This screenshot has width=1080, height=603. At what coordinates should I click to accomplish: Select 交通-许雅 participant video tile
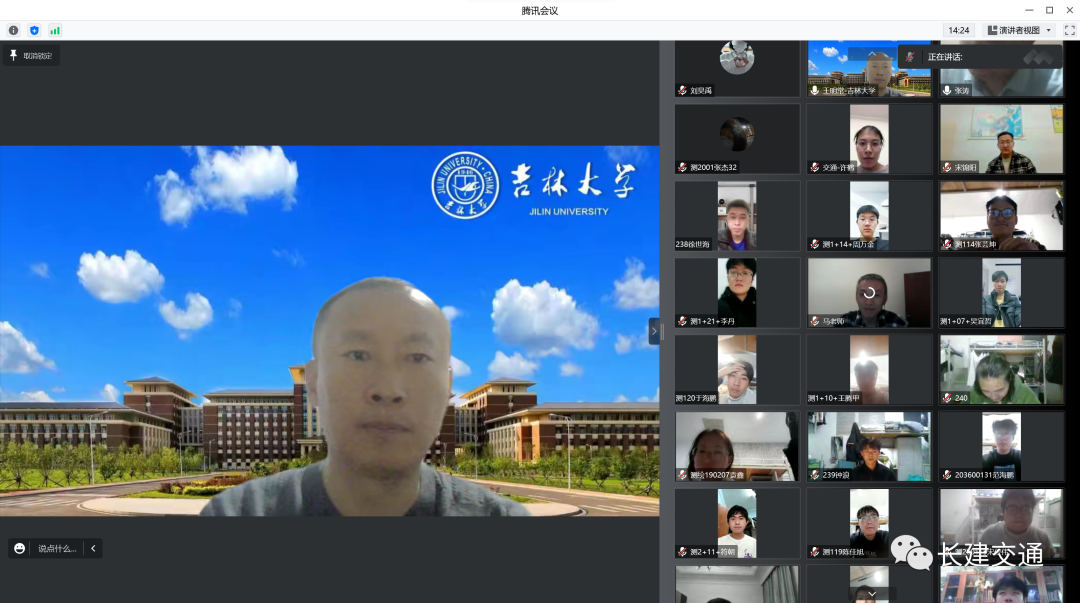point(869,139)
